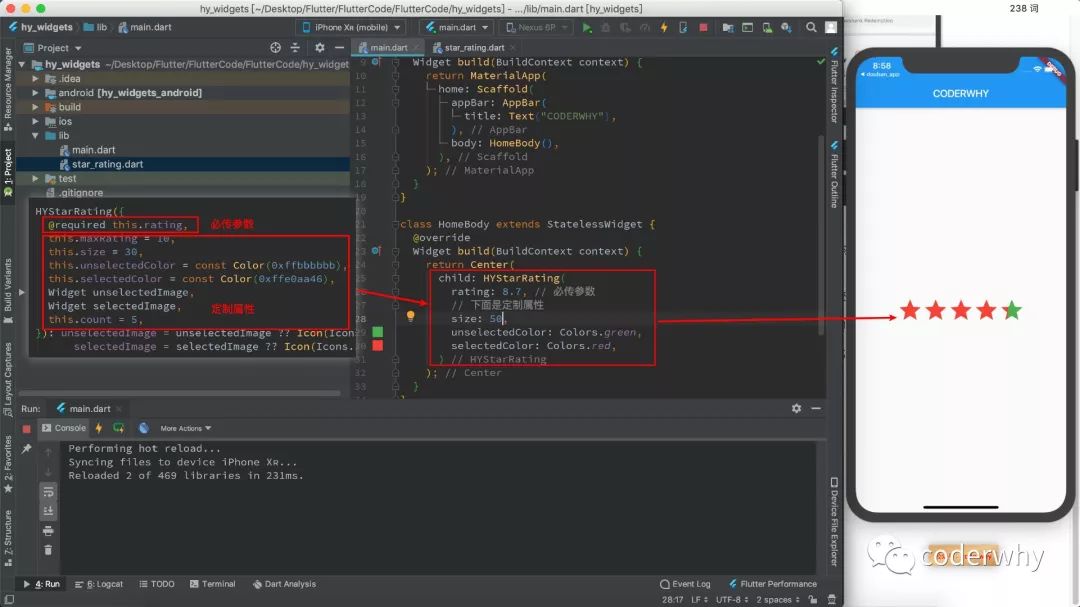Toggle scroll to end in console
This screenshot has height=607, width=1080.
pos(48,511)
